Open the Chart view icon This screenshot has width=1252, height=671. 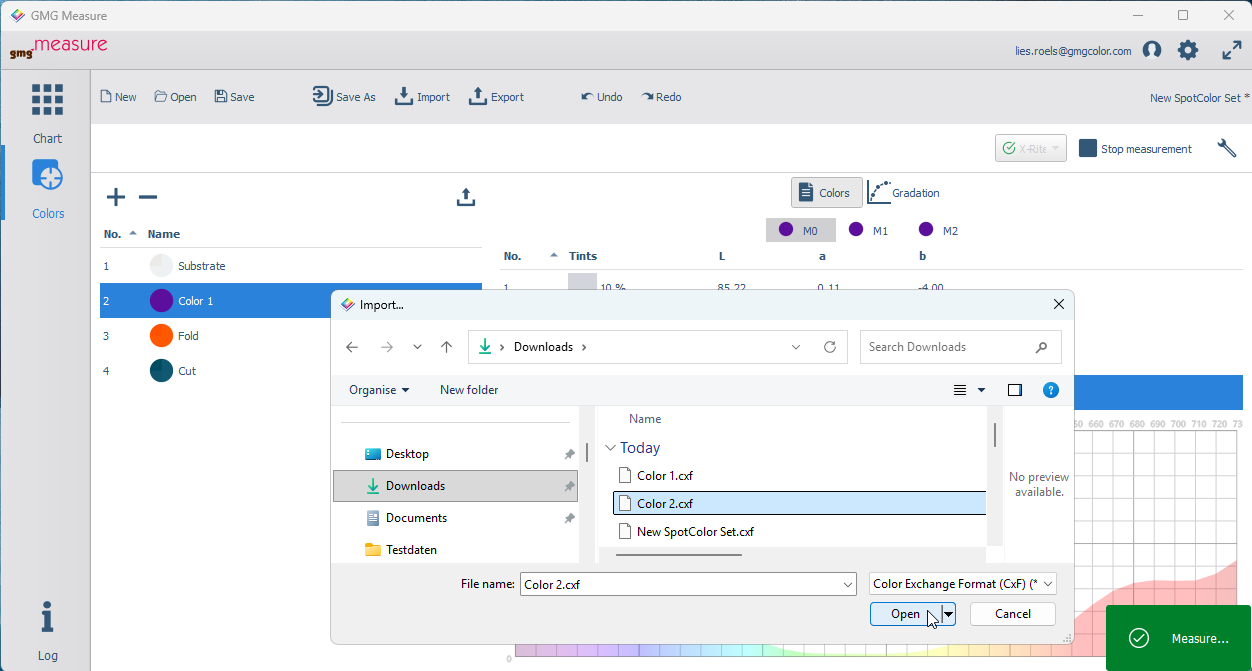[x=47, y=100]
